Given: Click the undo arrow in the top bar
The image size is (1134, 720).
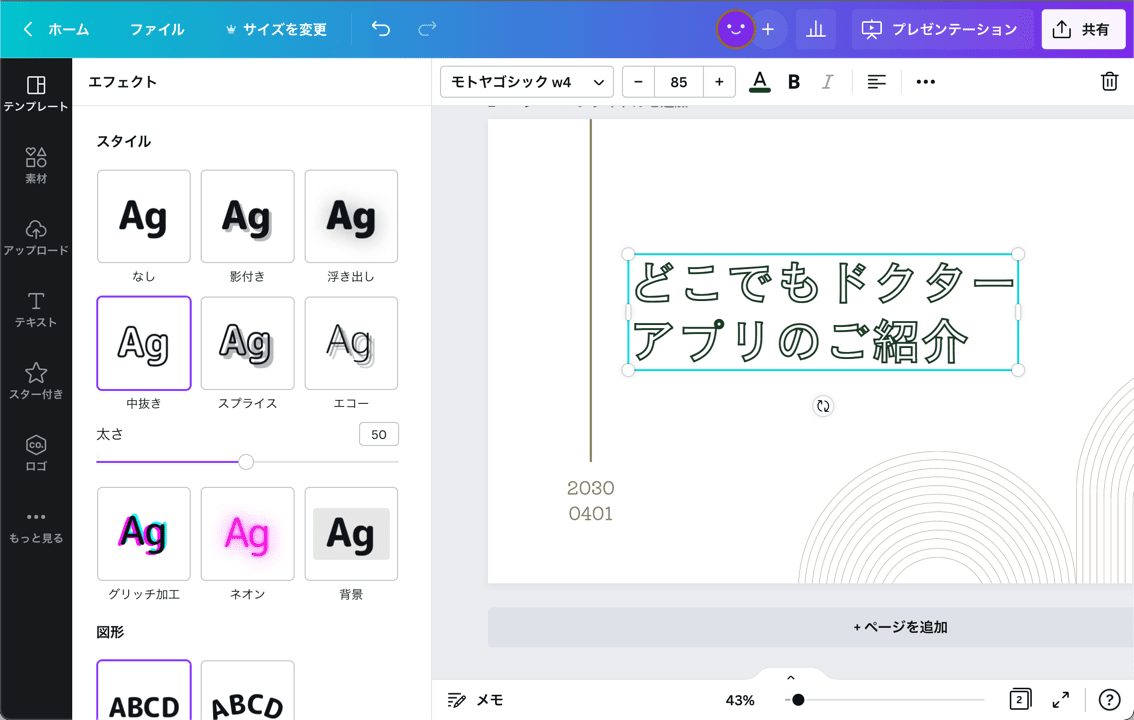Looking at the screenshot, I should pos(380,29).
